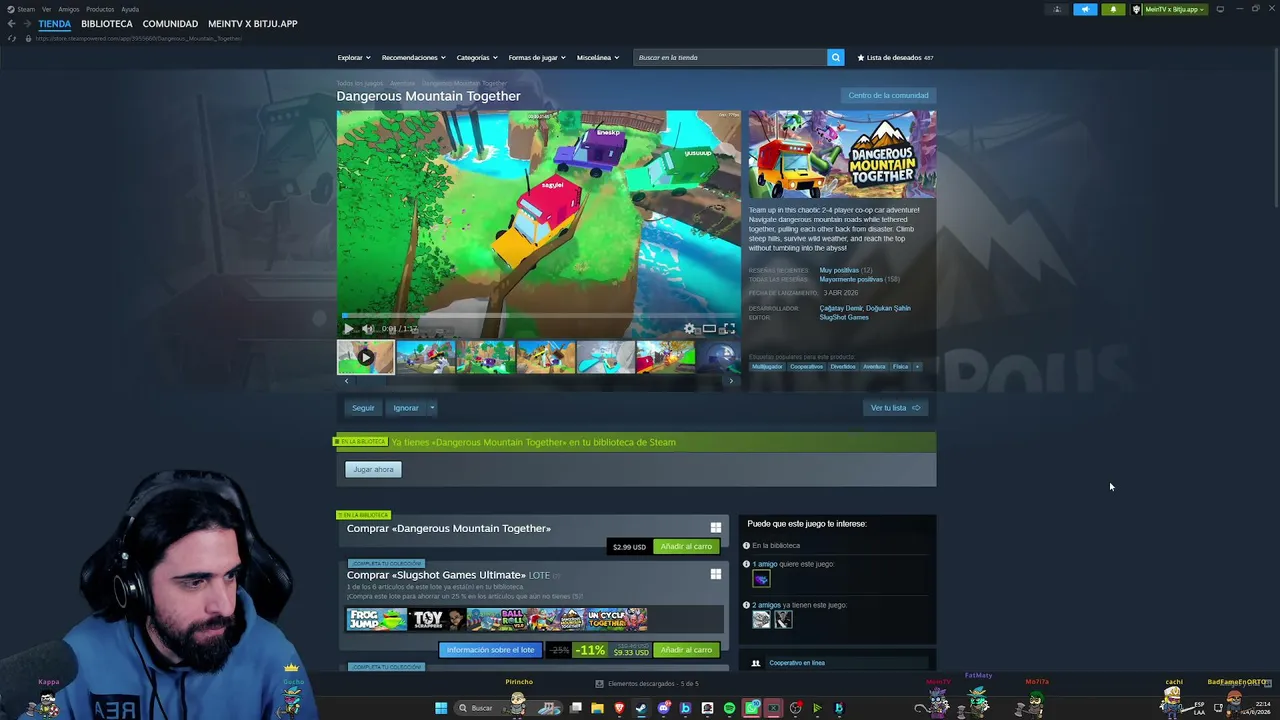The width and height of the screenshot is (1280, 720).
Task: Open video settings gear in the trailer player
Action: [x=689, y=329]
